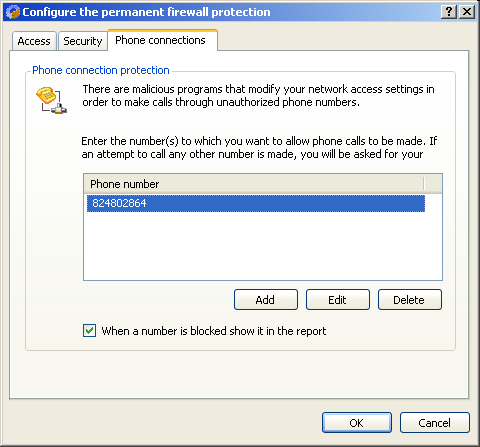Screen dimensions: 480x447
Task: Confirm settings with the OK button
Action: click(357, 423)
